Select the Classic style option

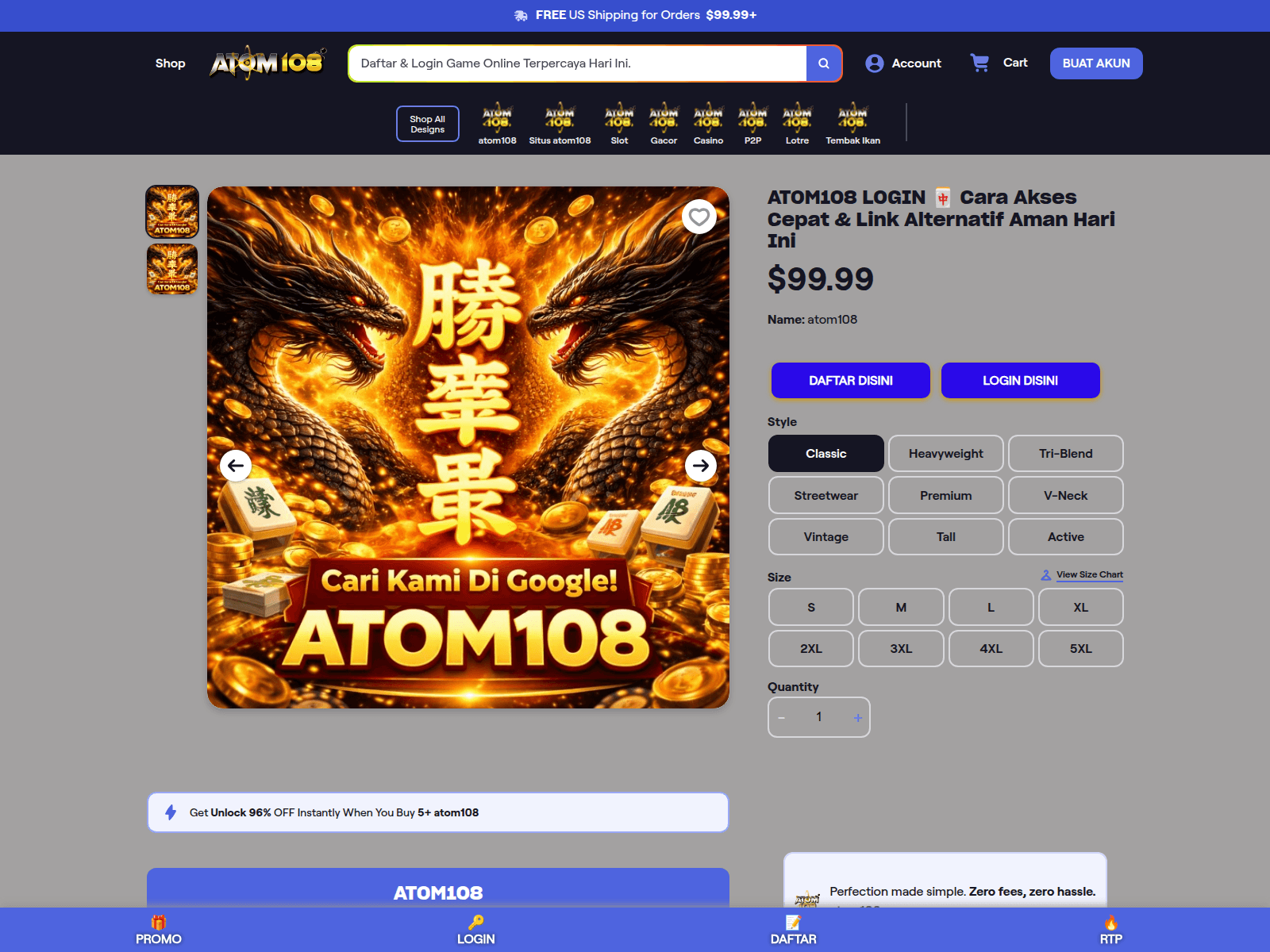826,454
